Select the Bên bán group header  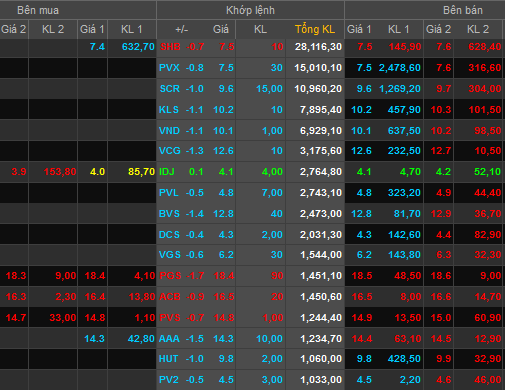(463, 10)
